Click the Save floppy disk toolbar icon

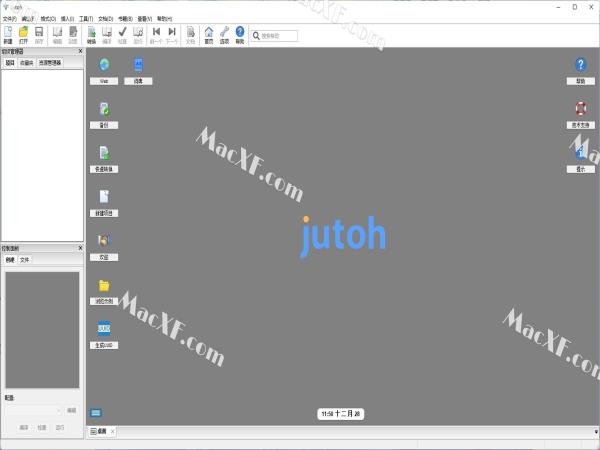point(39,35)
